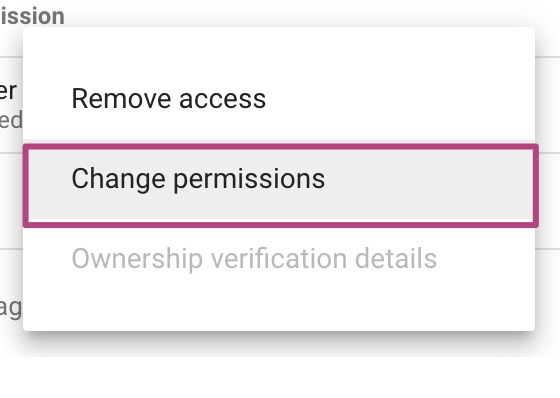Click the word 'permissions' in the highlighted entry
560x398 pixels.
249,180
